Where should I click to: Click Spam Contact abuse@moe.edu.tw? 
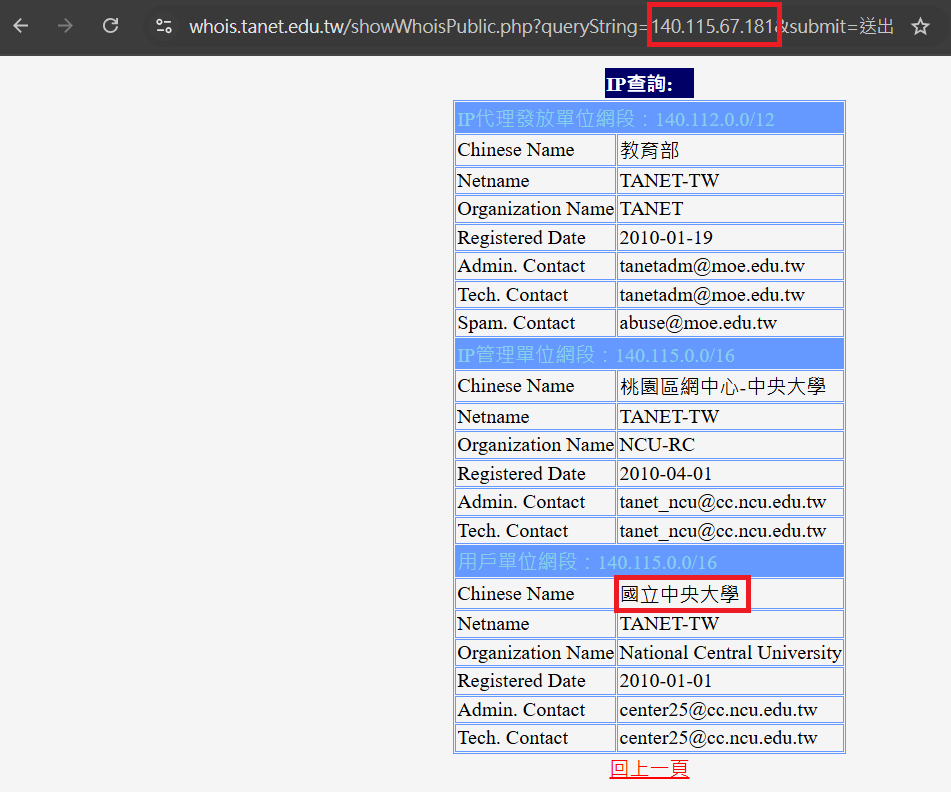[730, 323]
